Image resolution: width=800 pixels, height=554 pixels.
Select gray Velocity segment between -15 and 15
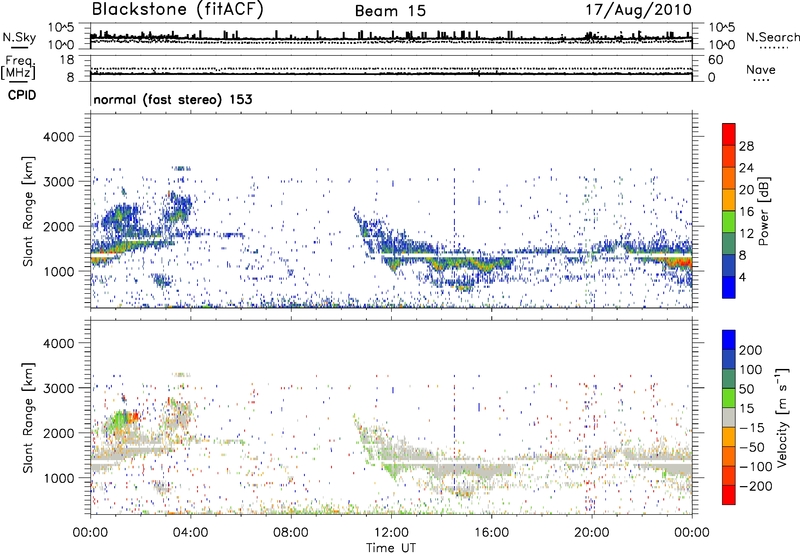coord(729,417)
